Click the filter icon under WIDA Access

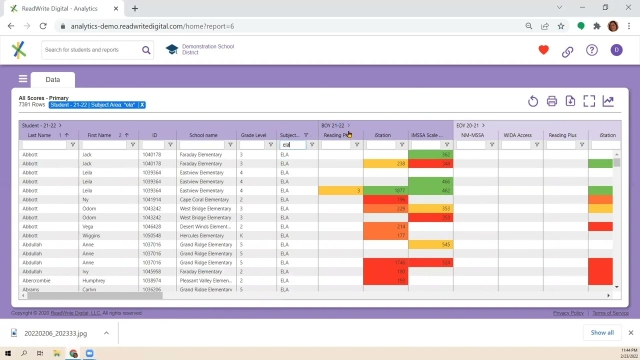click(537, 144)
